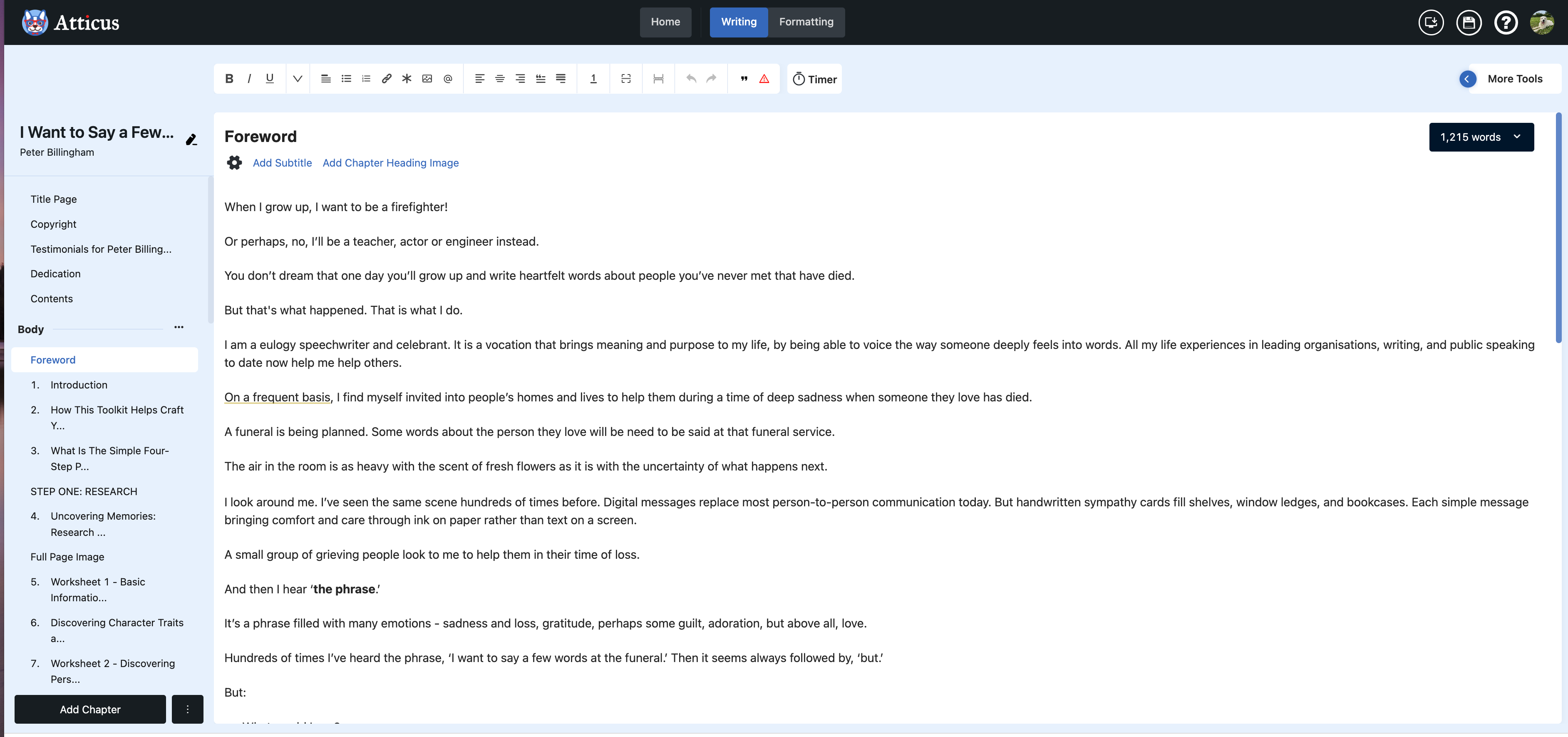Open STEP ONE: RESEARCH section
The width and height of the screenshot is (1568, 737).
[84, 491]
